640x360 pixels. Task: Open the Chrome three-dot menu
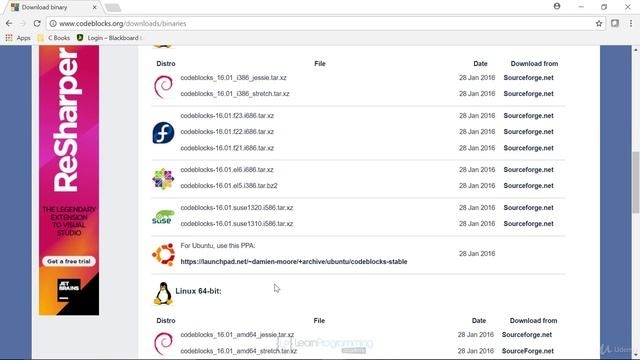[x=631, y=24]
